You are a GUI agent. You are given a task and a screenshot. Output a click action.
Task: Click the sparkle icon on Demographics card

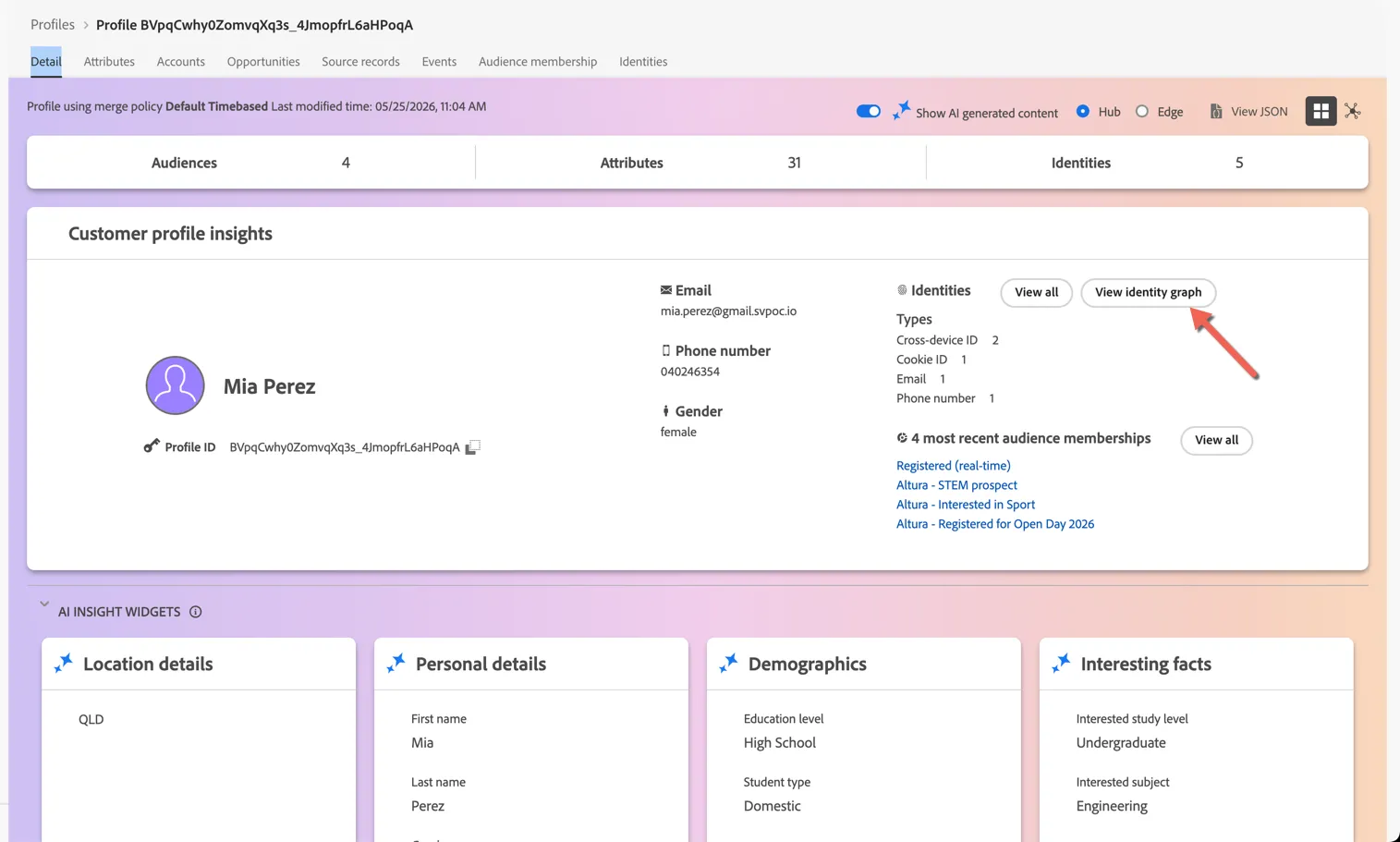pyautogui.click(x=729, y=663)
